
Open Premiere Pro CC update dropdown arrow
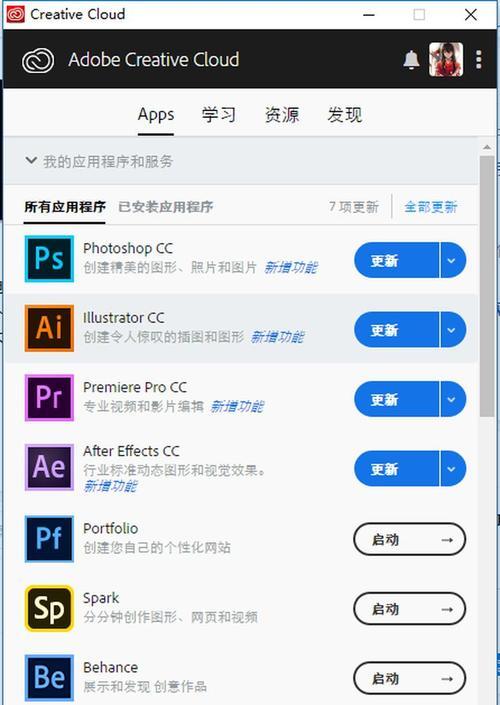[x=452, y=399]
